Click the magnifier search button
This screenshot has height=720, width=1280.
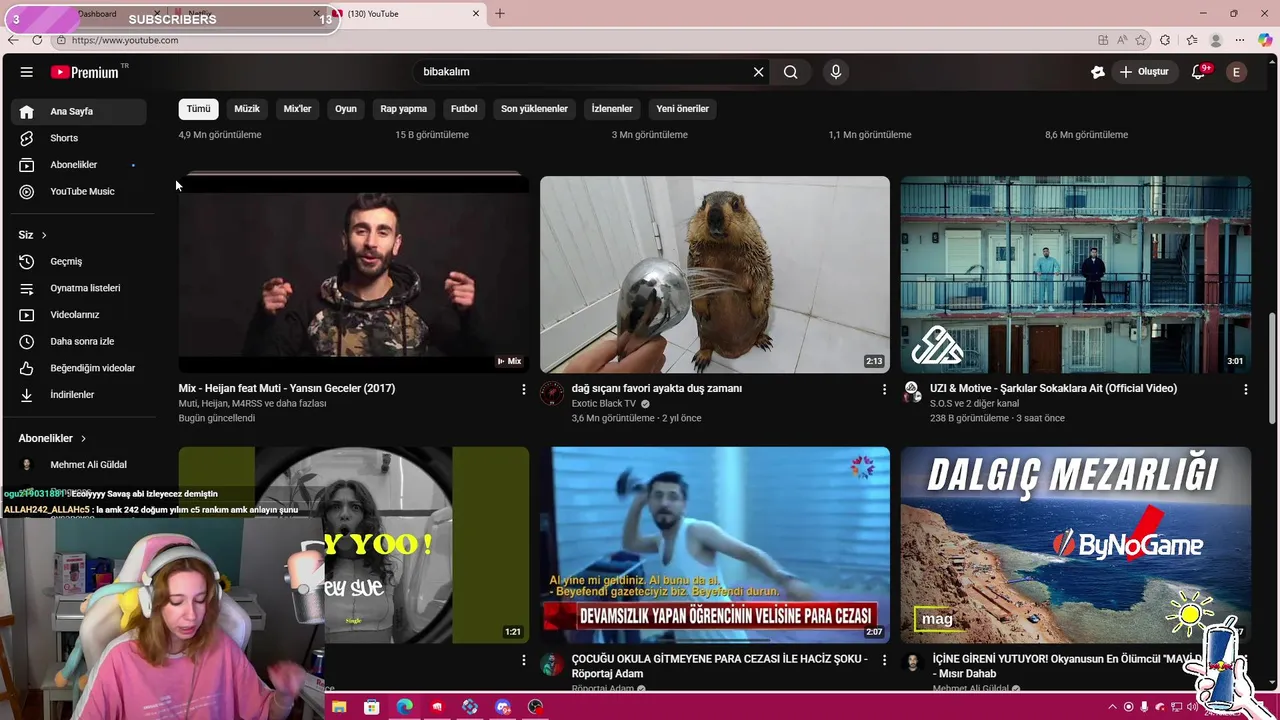pyautogui.click(x=791, y=72)
